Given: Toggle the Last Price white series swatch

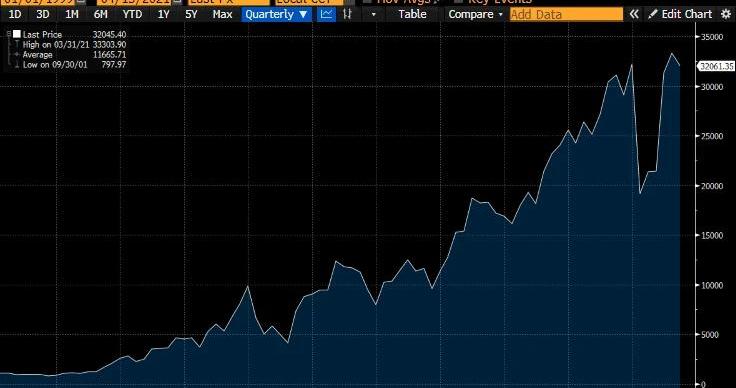Looking at the screenshot, I should 17,34.
